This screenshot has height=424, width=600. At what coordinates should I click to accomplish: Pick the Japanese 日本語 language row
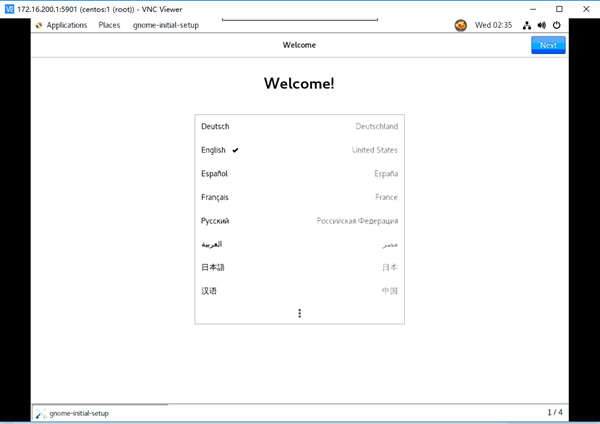(x=299, y=267)
